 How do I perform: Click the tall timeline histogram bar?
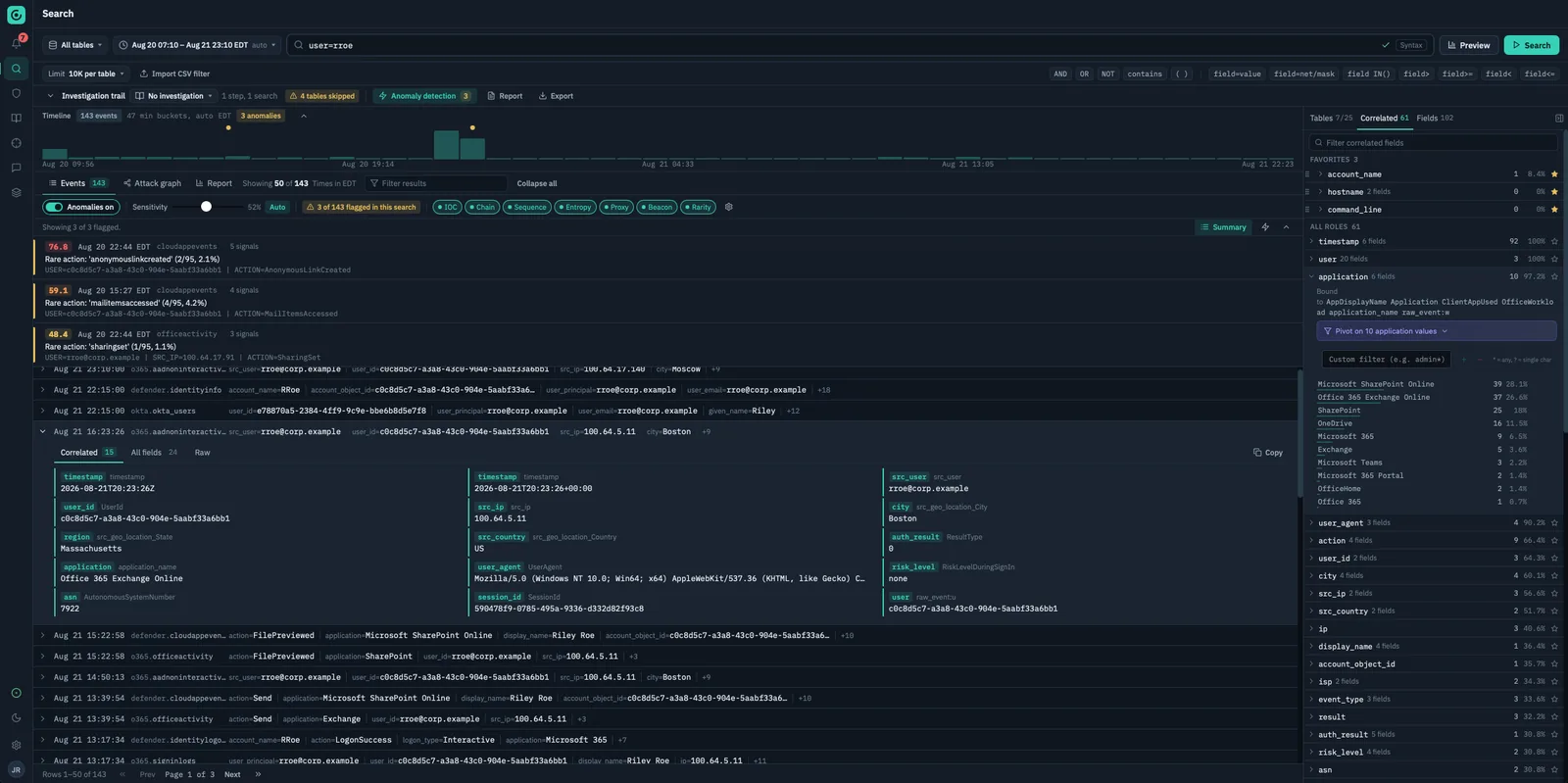point(446,144)
